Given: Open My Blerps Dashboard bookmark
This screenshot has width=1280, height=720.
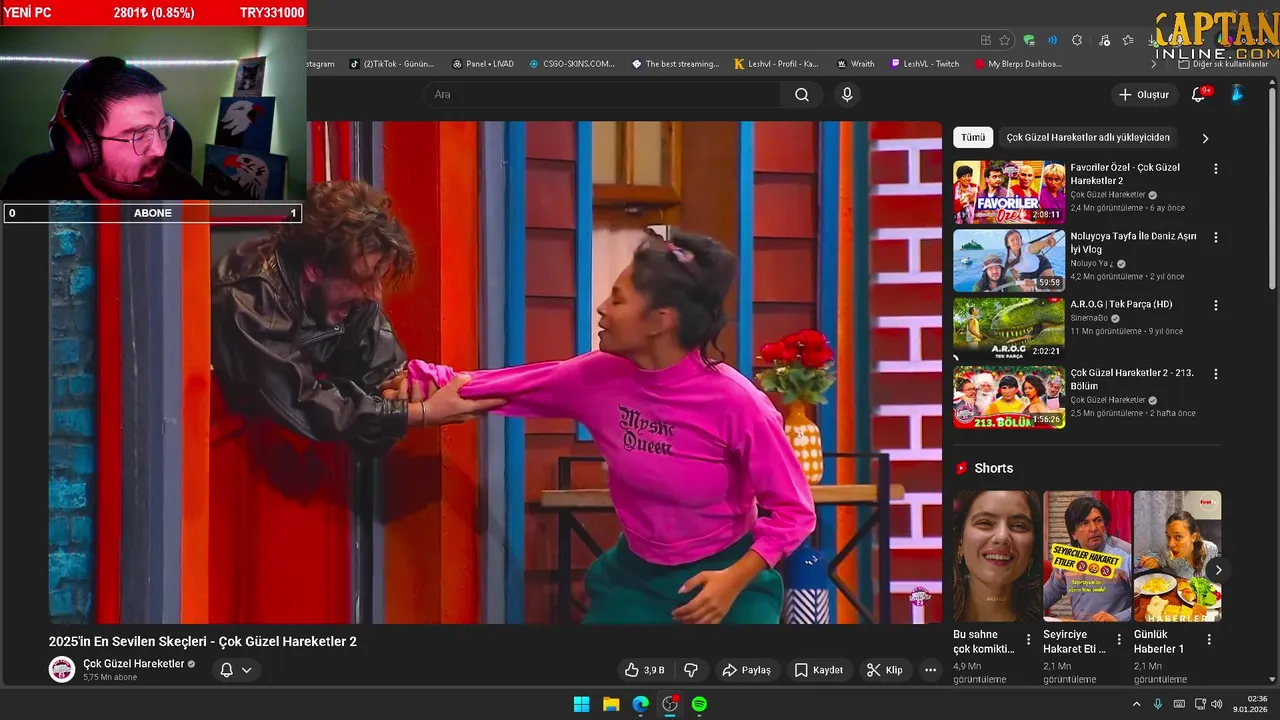Looking at the screenshot, I should (x=1018, y=64).
